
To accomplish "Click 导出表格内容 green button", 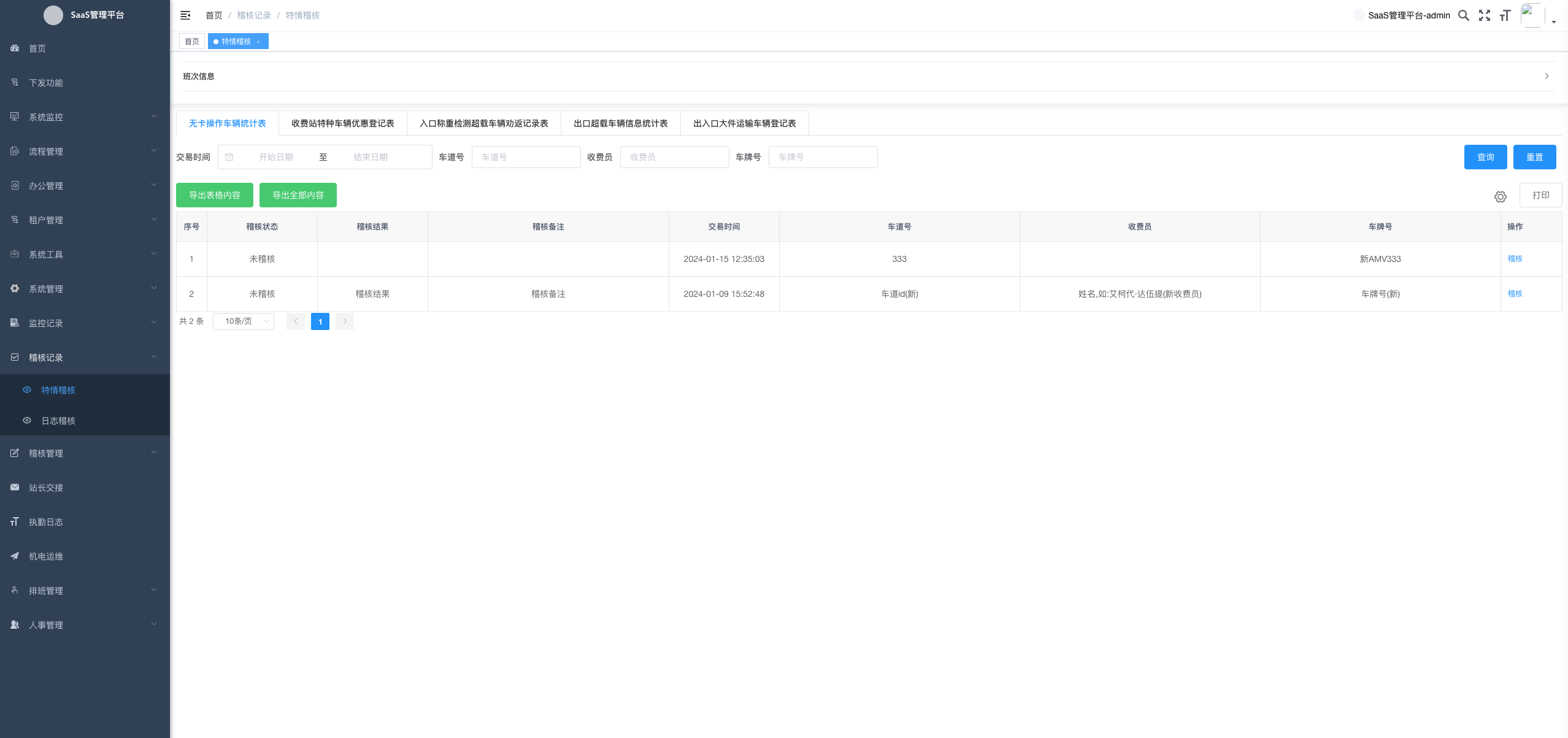I will tap(215, 195).
